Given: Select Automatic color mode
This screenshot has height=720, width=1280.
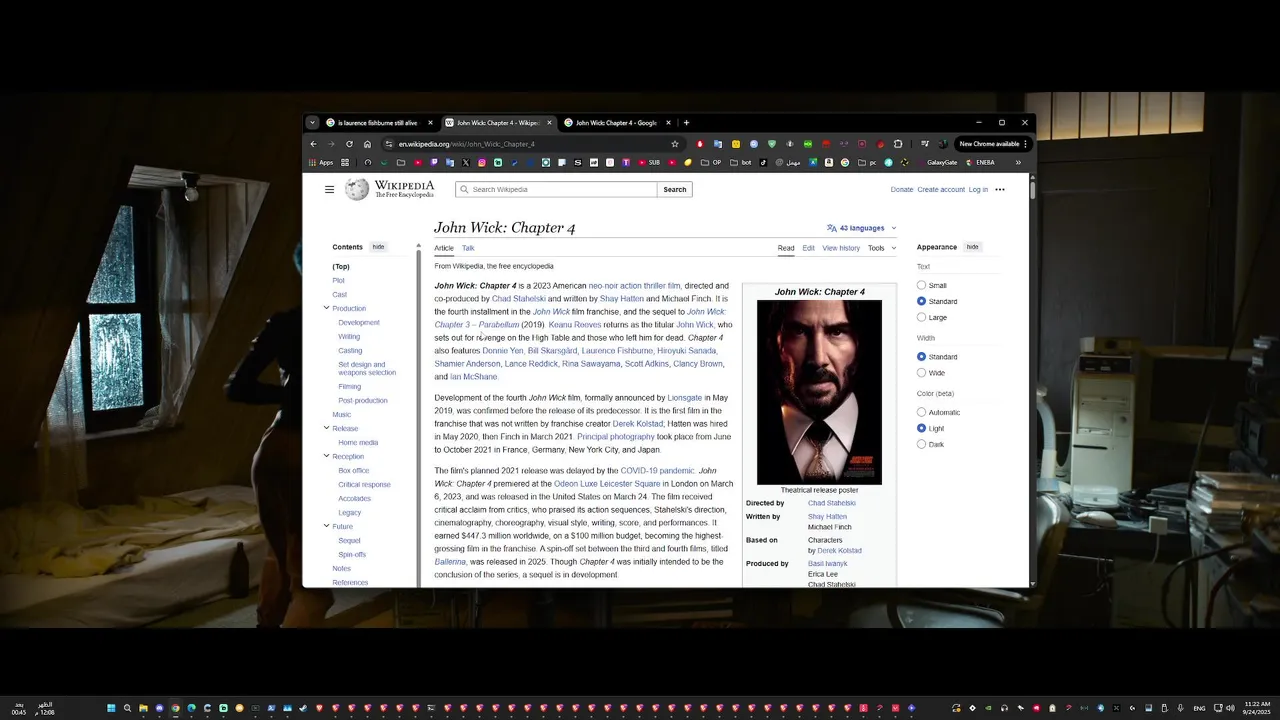Looking at the screenshot, I should [922, 412].
